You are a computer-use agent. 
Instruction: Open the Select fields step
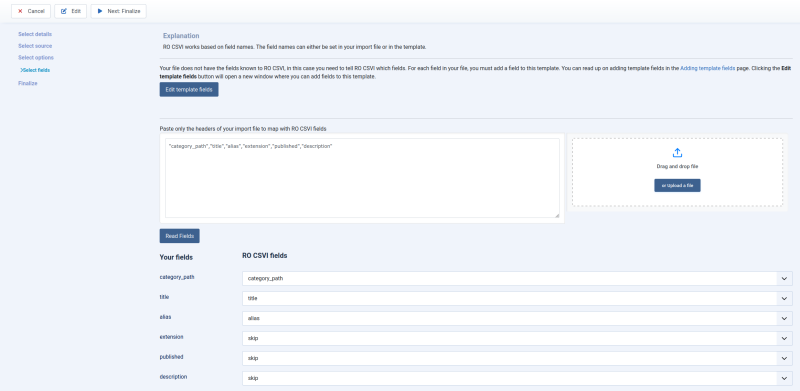tap(35, 70)
